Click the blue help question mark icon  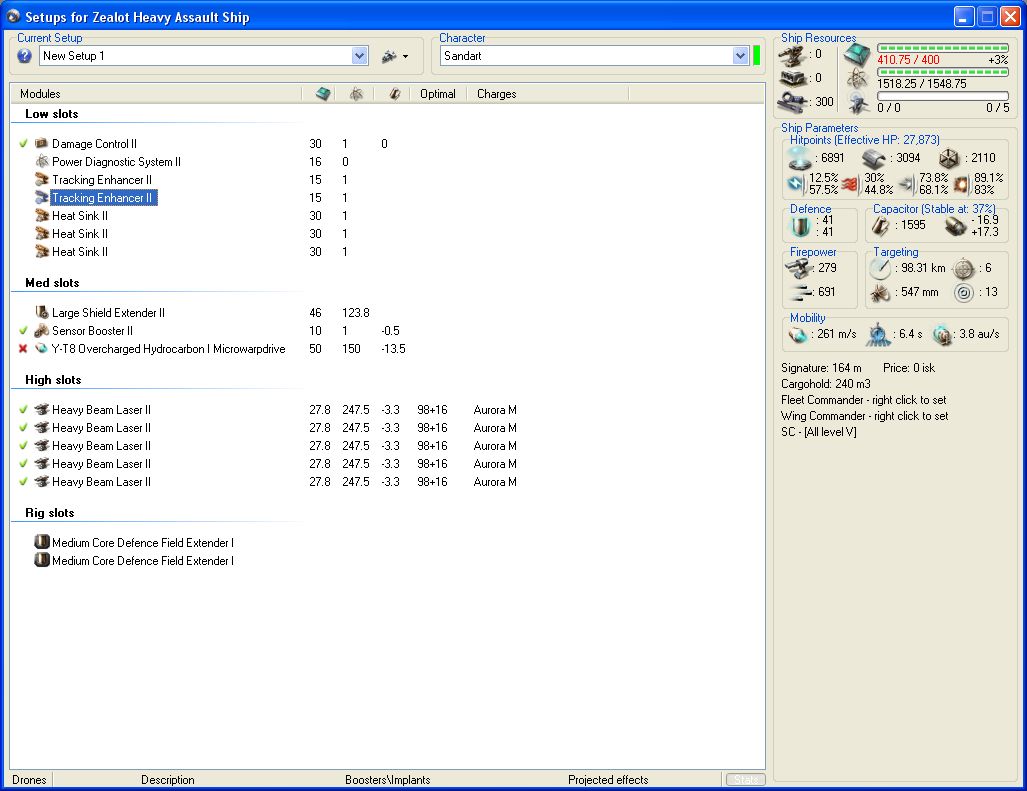(24, 56)
